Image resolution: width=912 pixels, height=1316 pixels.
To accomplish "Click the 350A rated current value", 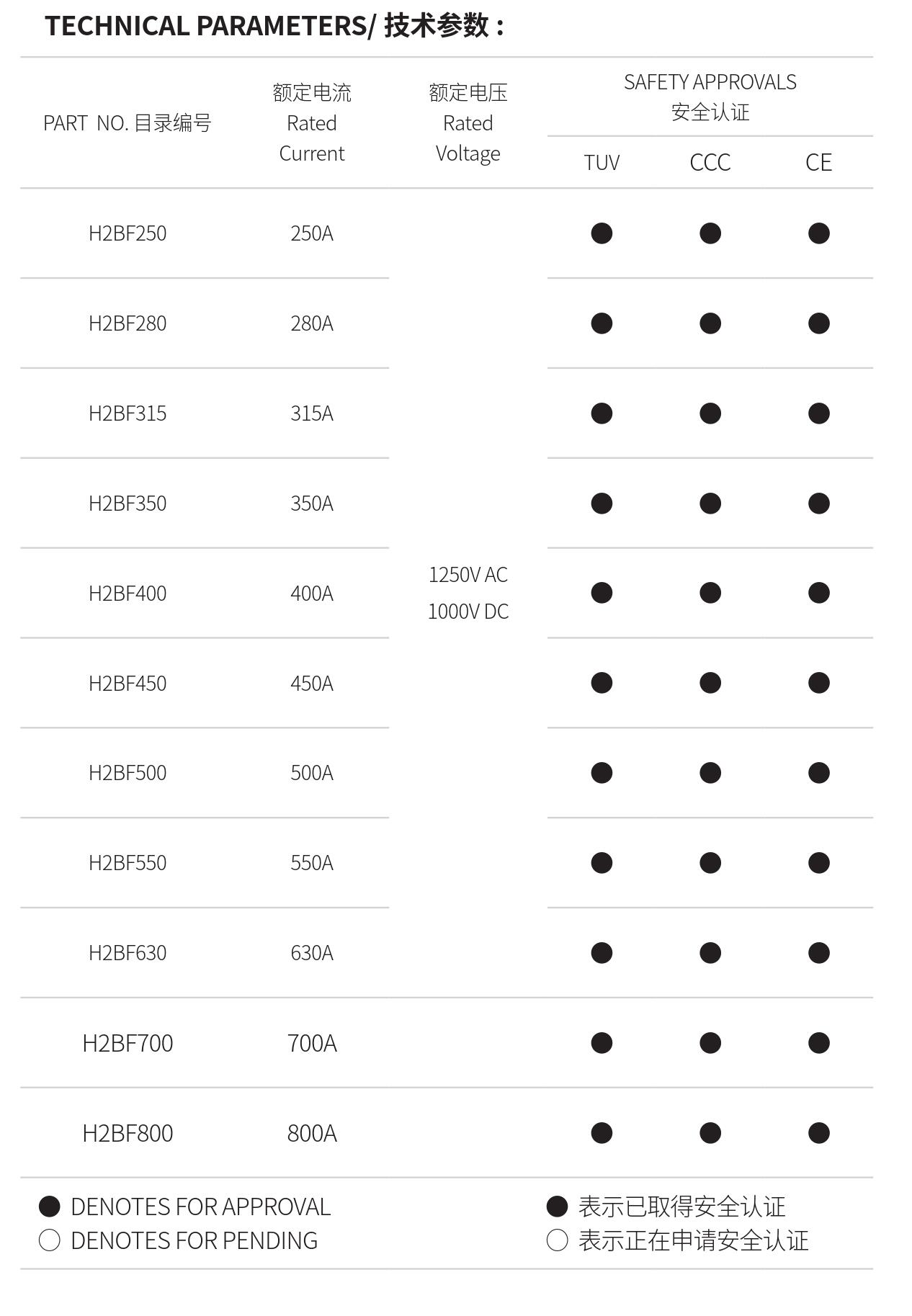I will (312, 503).
